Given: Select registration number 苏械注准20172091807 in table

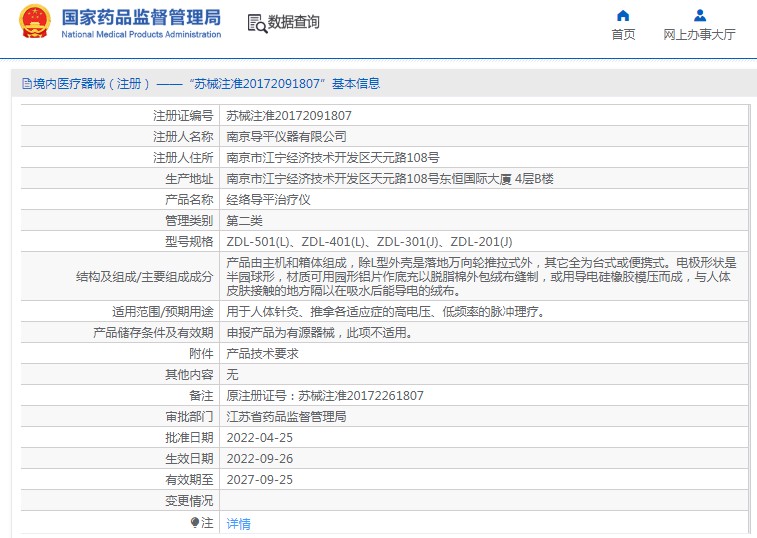Looking at the screenshot, I should 289,115.
